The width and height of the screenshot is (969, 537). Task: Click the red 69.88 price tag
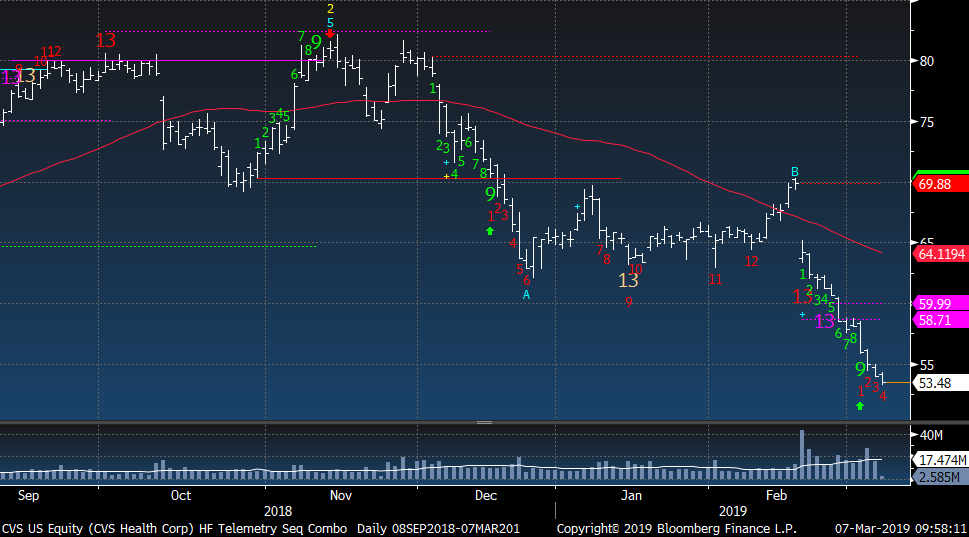click(940, 184)
